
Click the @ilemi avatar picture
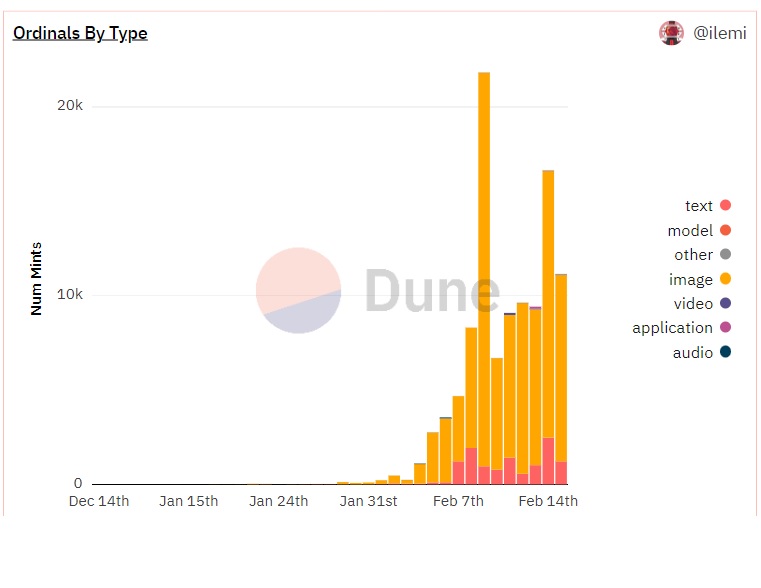[x=671, y=33]
